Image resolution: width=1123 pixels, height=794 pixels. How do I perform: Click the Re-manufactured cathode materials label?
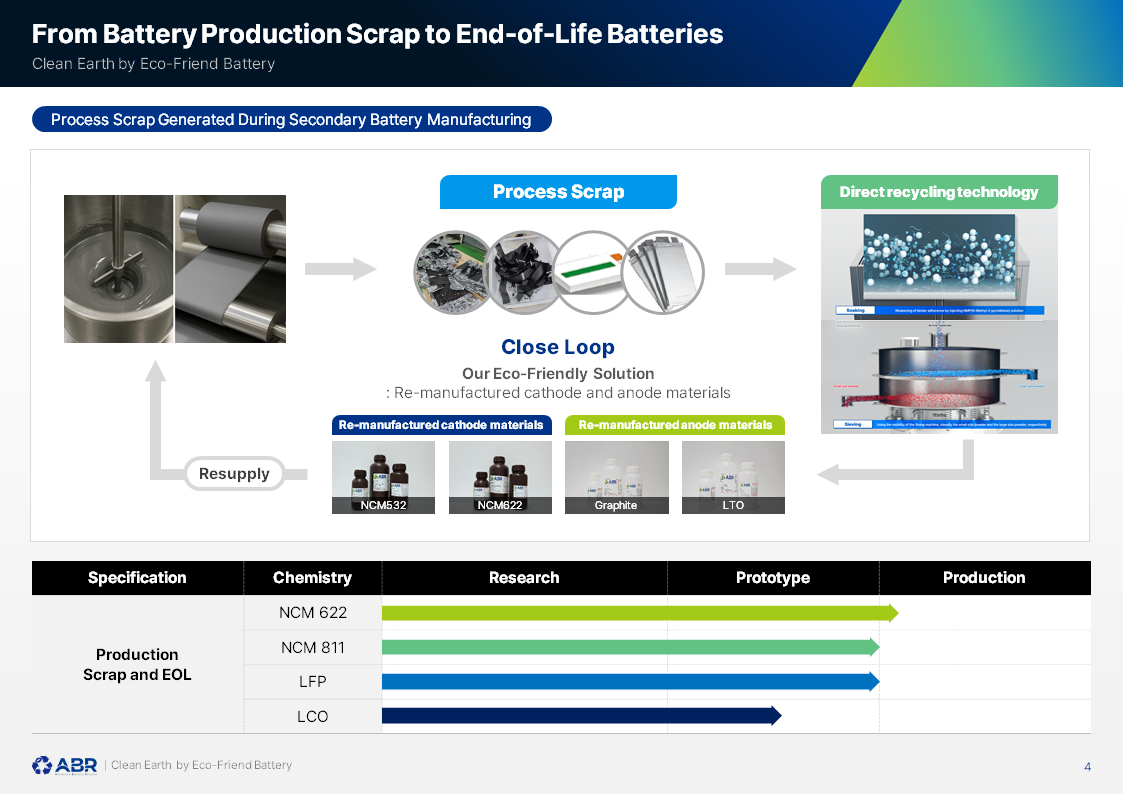click(441, 425)
